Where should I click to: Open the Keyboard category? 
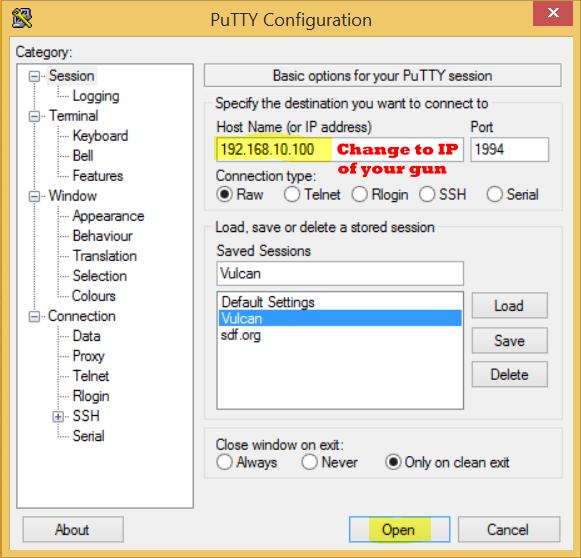(x=100, y=136)
